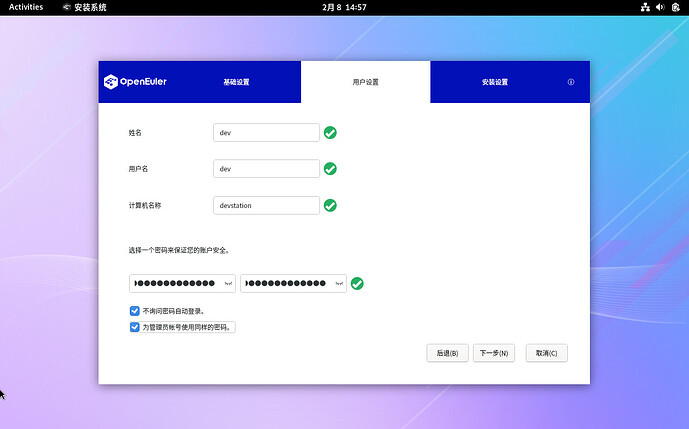This screenshot has width=689, height=429.
Task: Select the 用户设置 tab
Action: 365,82
